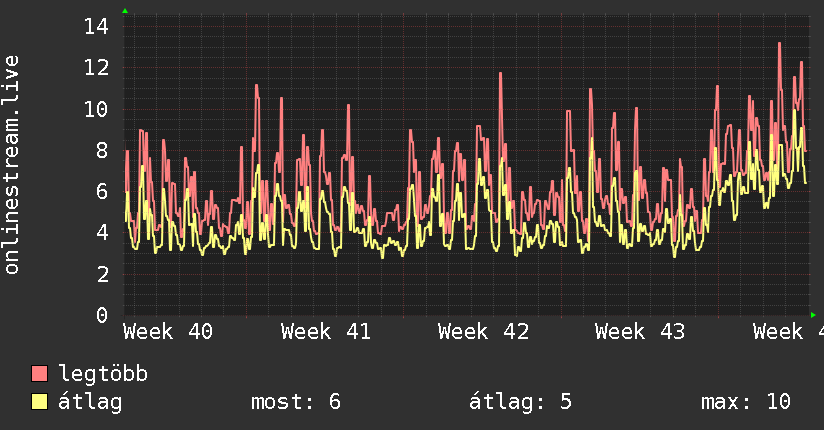
Task: Click the pink legtöbb legend swatch
Action: tap(39, 373)
